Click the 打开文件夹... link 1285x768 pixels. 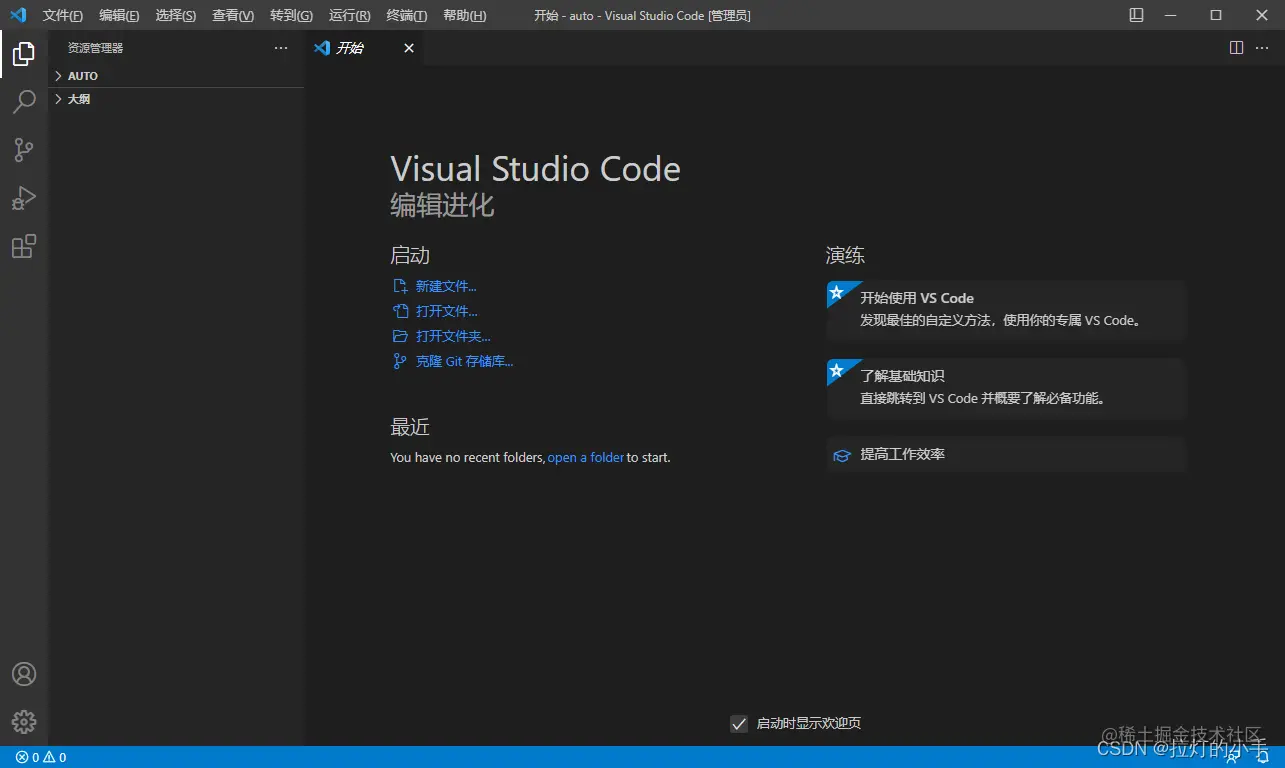453,336
